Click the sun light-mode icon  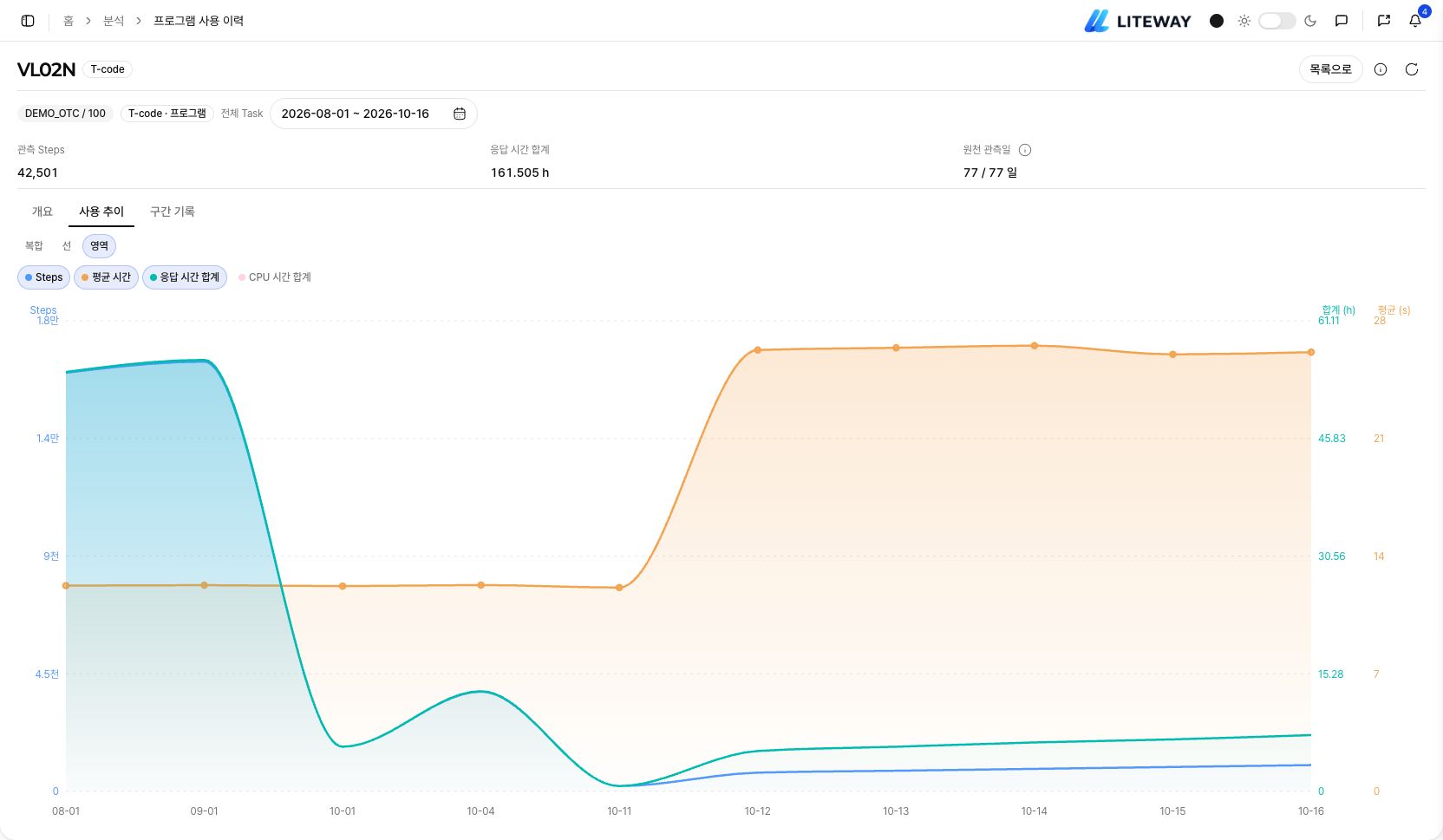click(1244, 21)
